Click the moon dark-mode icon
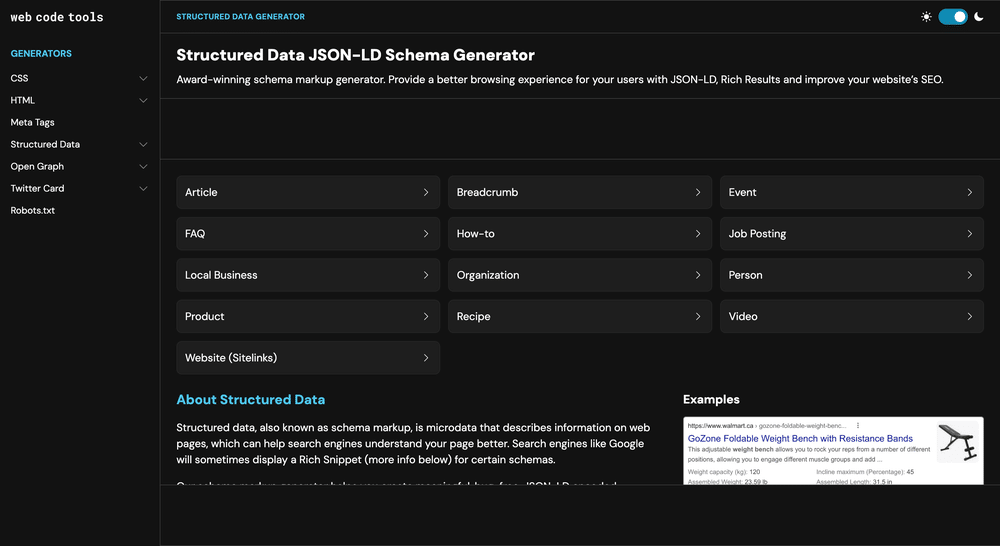Image resolution: width=1000 pixels, height=546 pixels. [979, 17]
